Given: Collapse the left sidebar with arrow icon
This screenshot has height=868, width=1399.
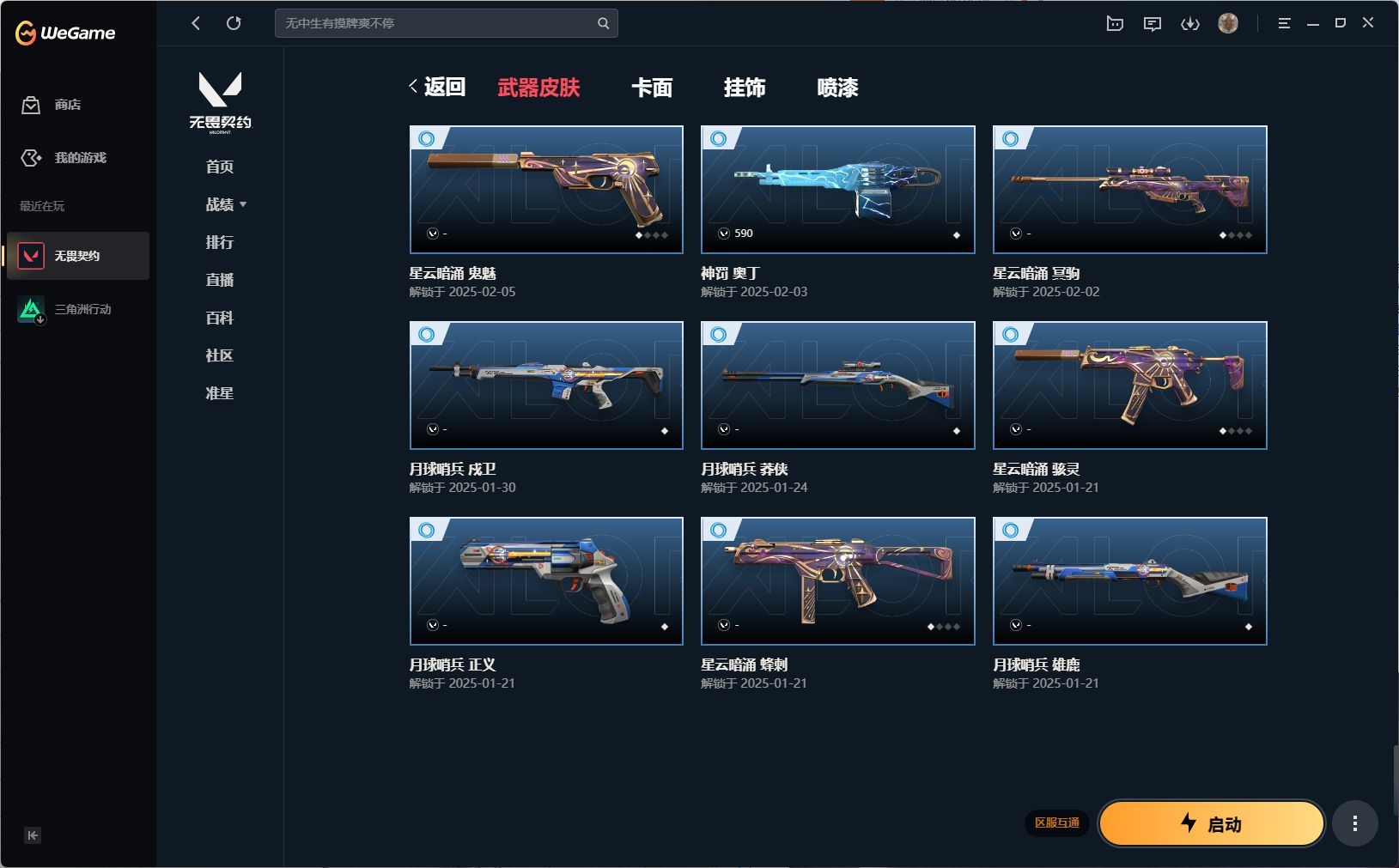Looking at the screenshot, I should [33, 835].
